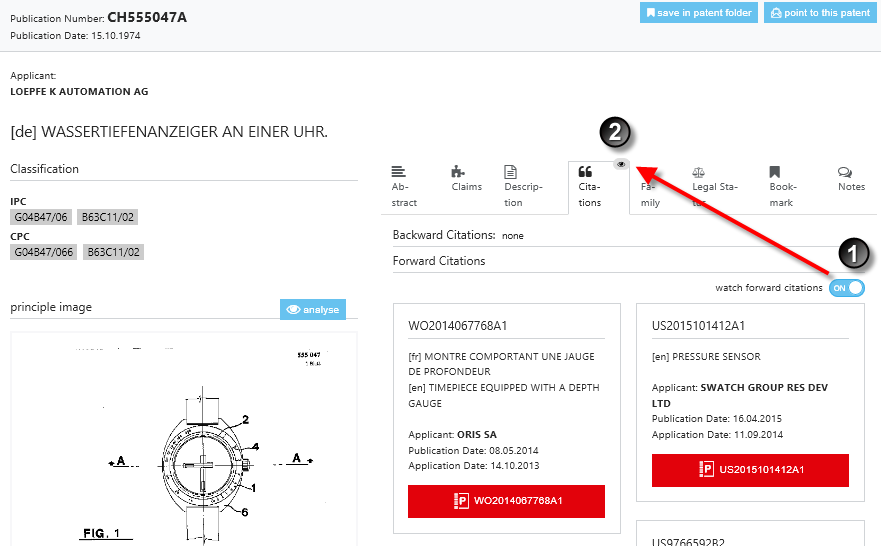Click the eye badge on Citations tab

[x=621, y=163]
